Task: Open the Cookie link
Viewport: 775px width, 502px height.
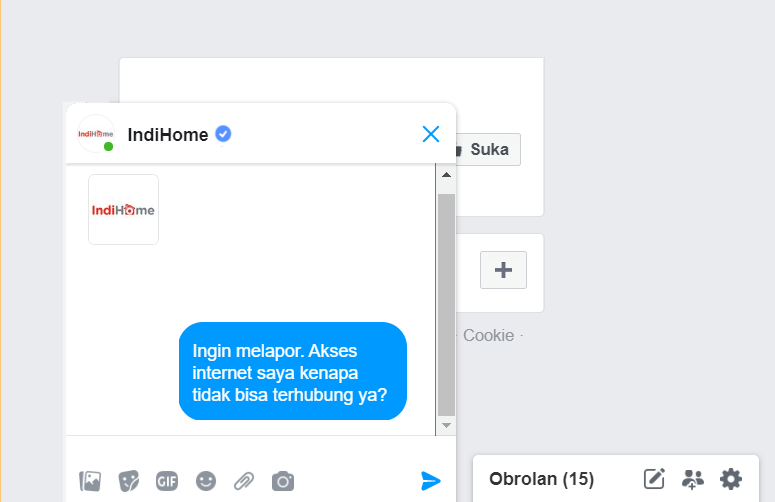Action: pos(488,335)
